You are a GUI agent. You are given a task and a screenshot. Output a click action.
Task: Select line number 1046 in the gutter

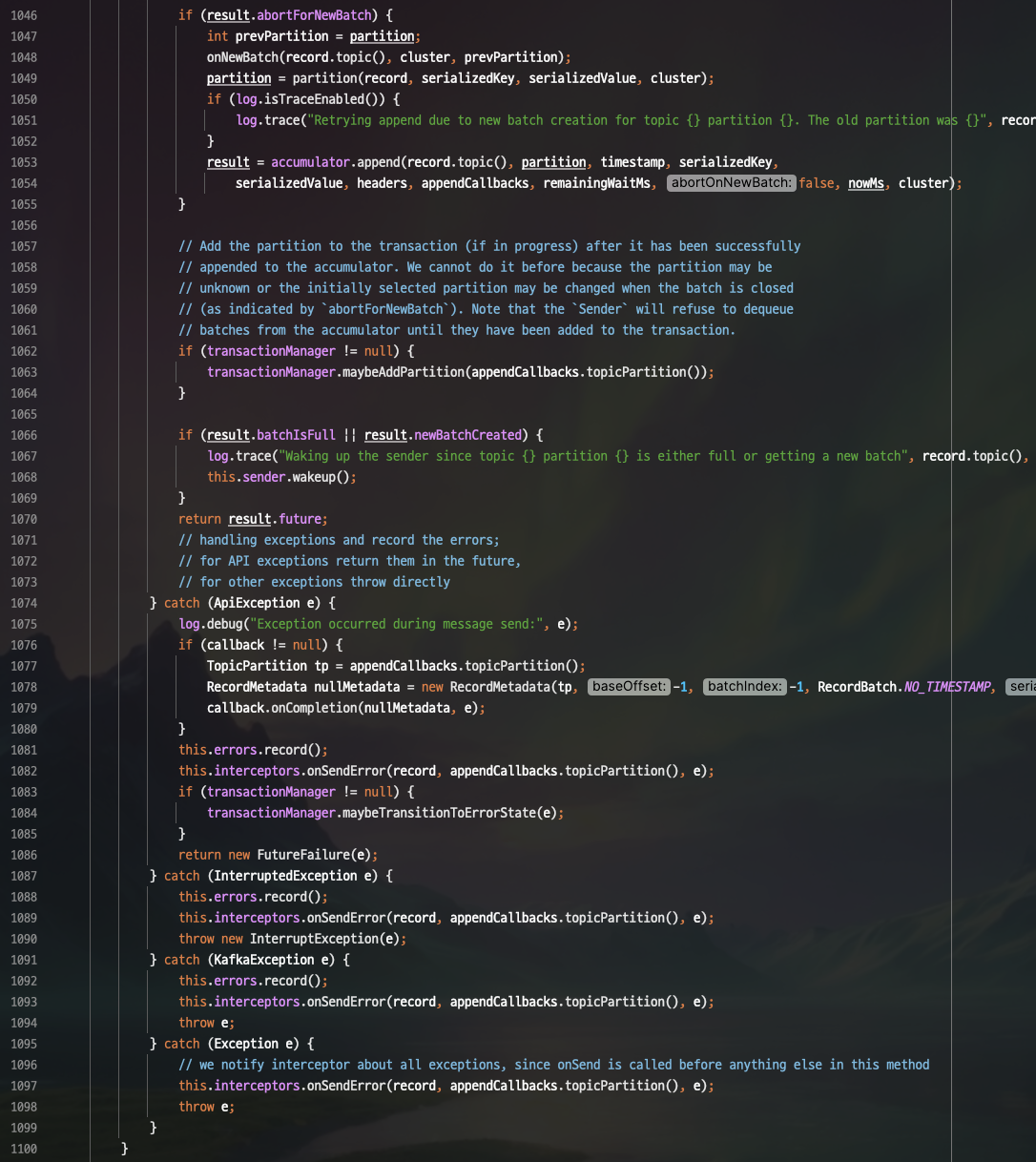tap(24, 15)
